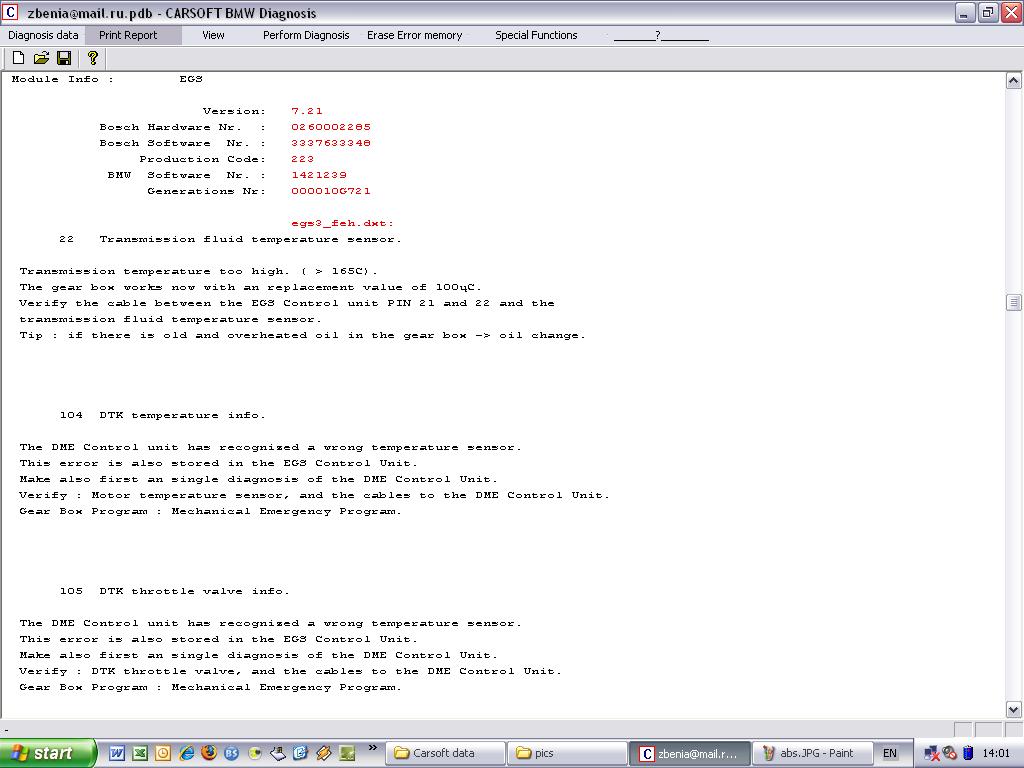
Task: Launch Word from the quick launch bar
Action: coord(117,753)
